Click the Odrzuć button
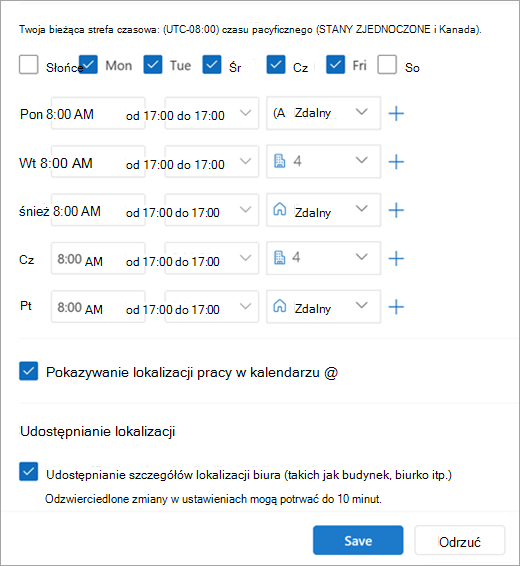The width and height of the screenshot is (520, 566). (459, 540)
